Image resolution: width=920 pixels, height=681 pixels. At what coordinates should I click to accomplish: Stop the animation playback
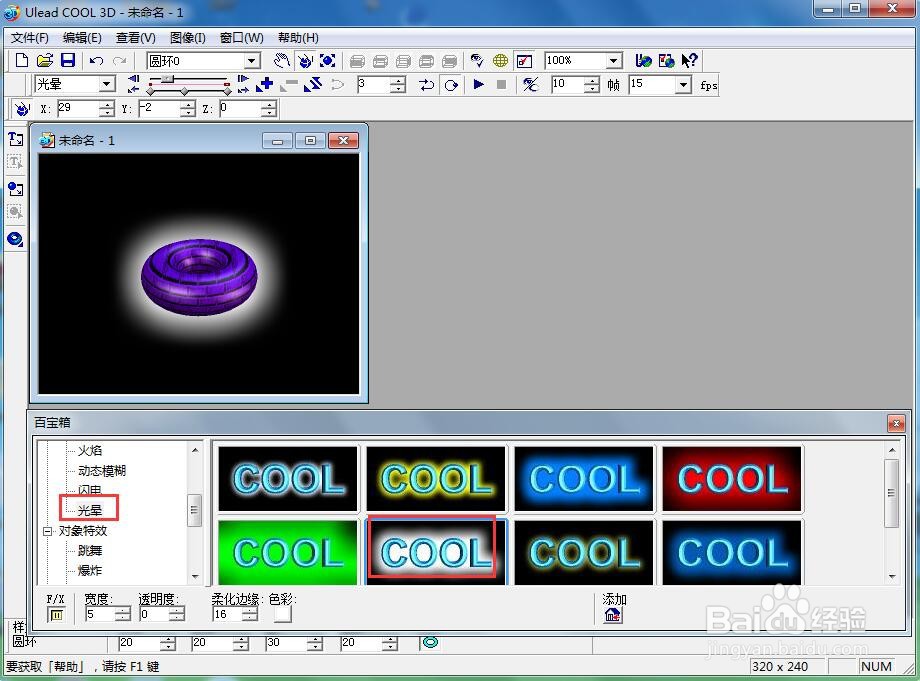pos(502,84)
